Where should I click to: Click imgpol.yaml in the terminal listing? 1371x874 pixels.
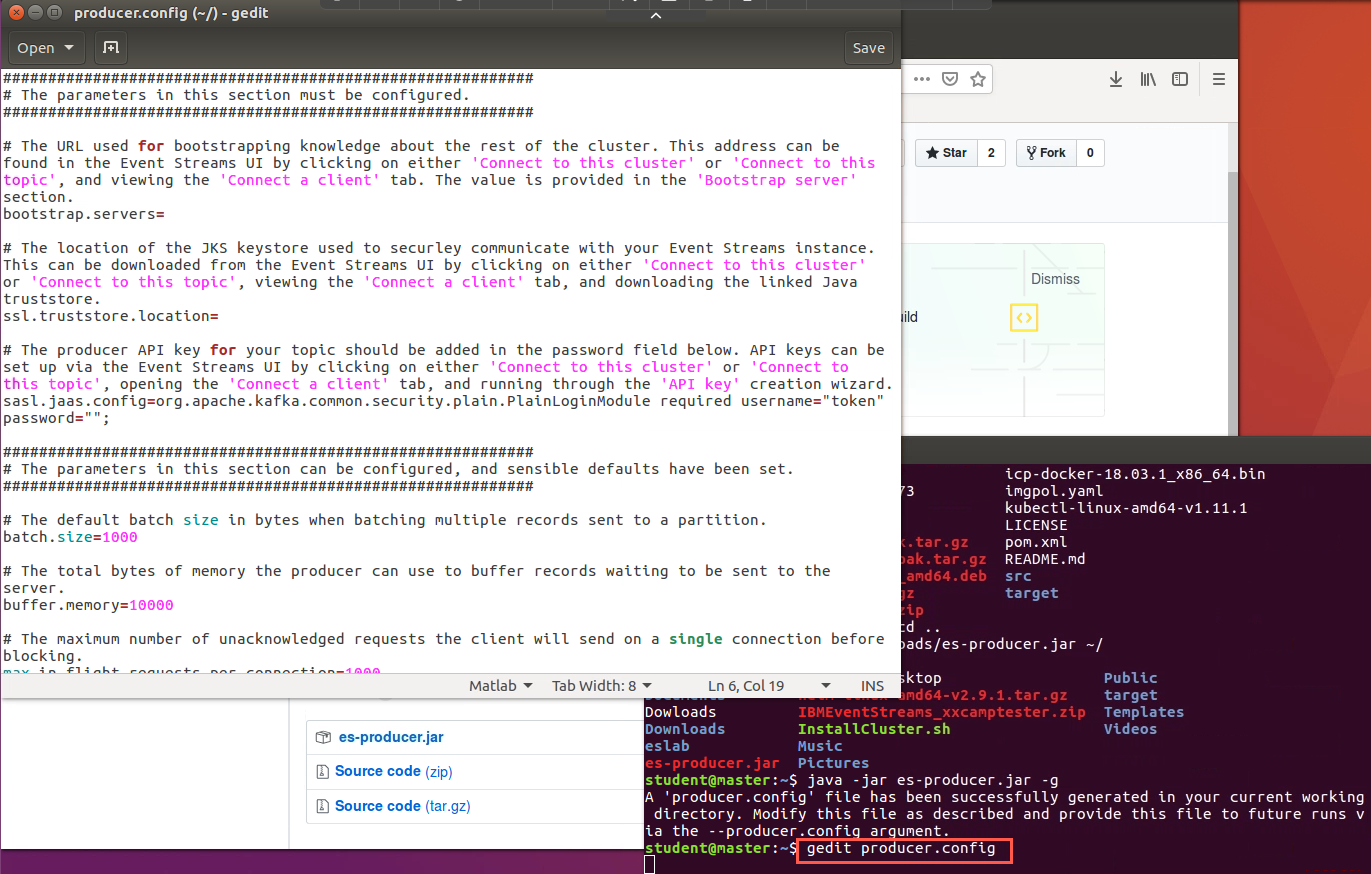tap(1054, 491)
